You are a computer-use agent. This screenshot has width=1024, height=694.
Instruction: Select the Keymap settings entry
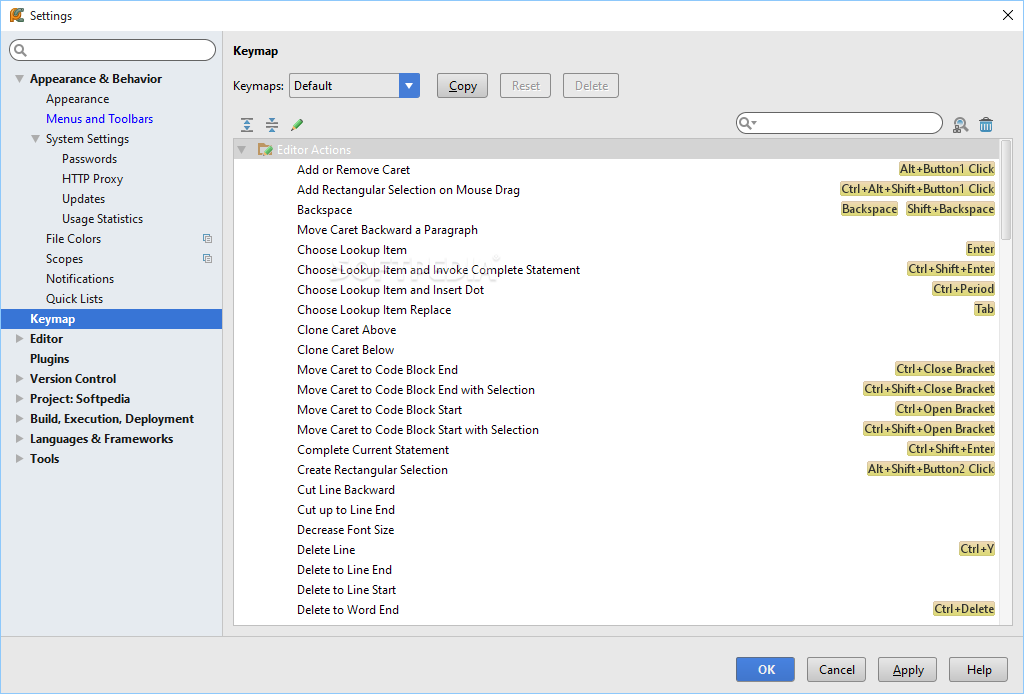coord(112,319)
